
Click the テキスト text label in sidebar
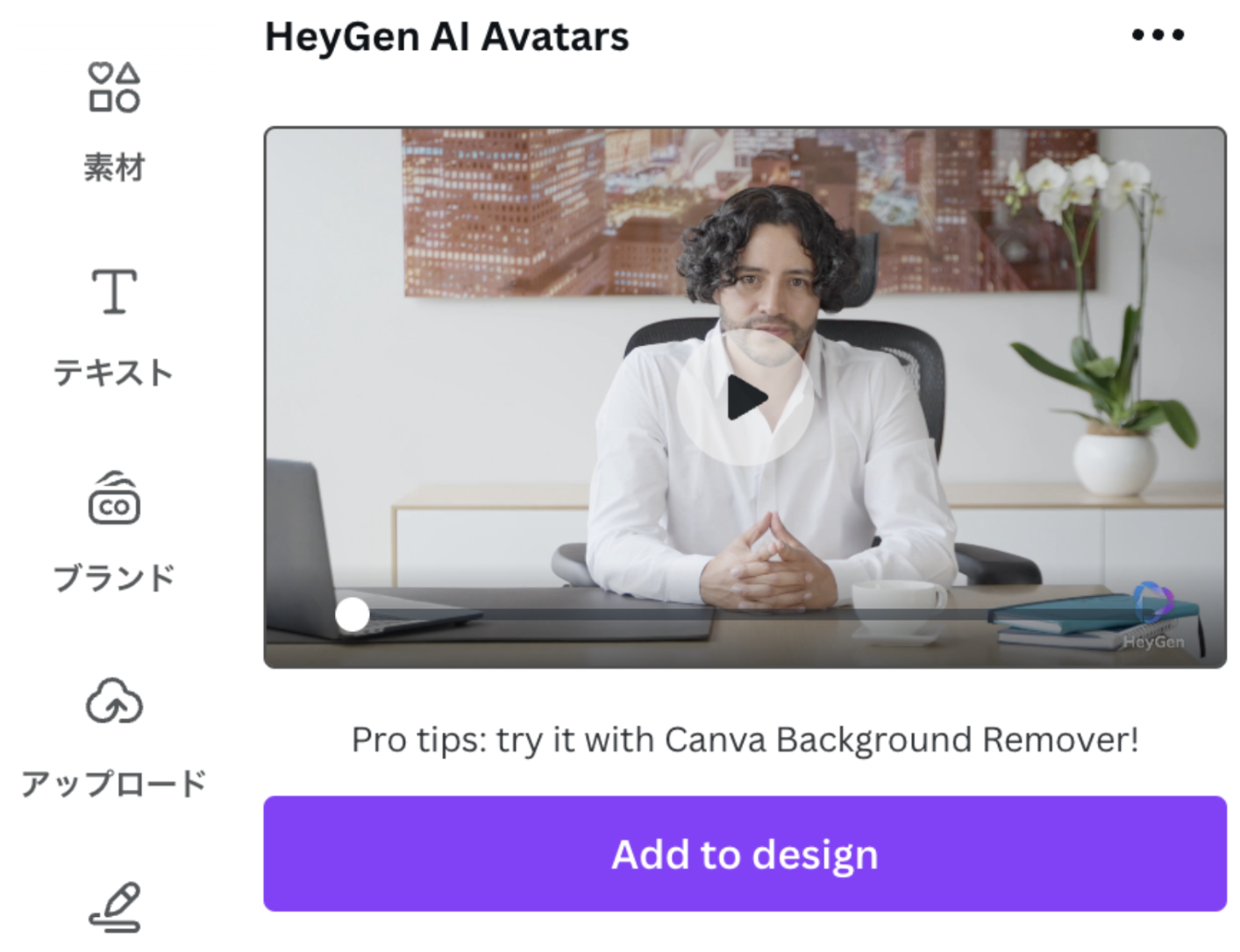point(114,373)
